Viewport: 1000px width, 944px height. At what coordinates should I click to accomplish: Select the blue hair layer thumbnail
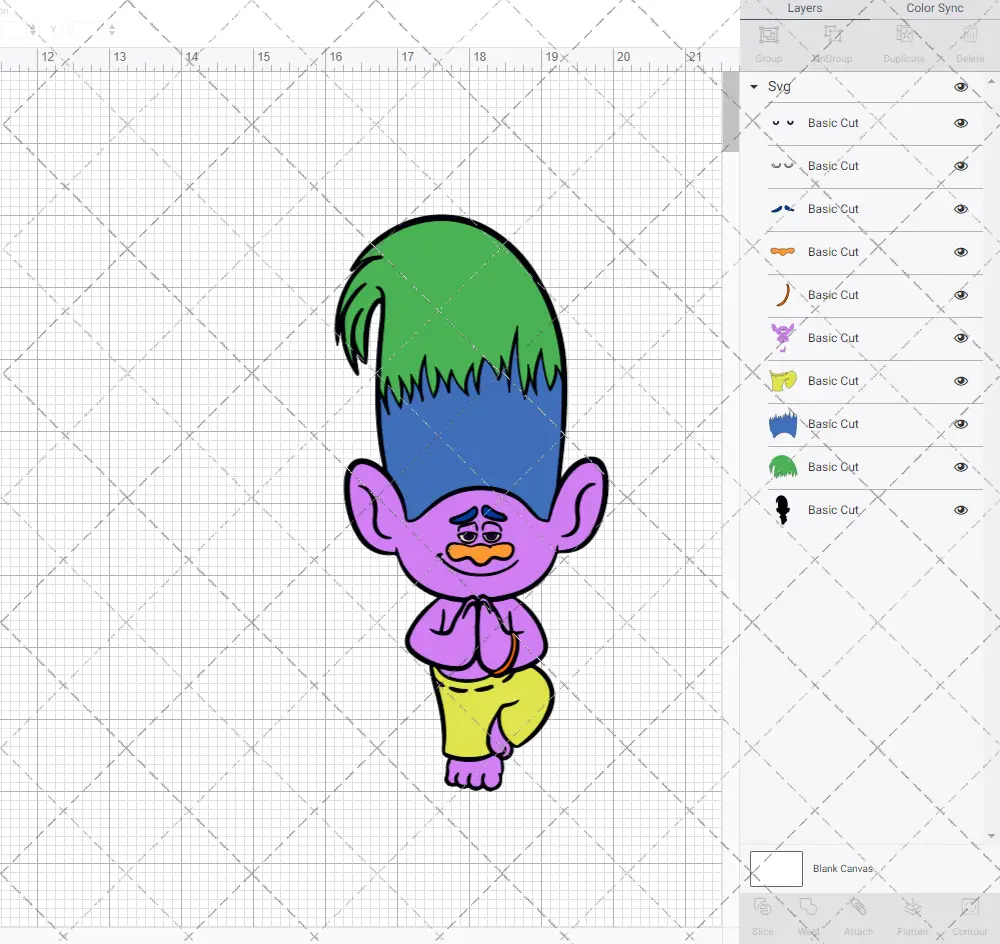(783, 424)
